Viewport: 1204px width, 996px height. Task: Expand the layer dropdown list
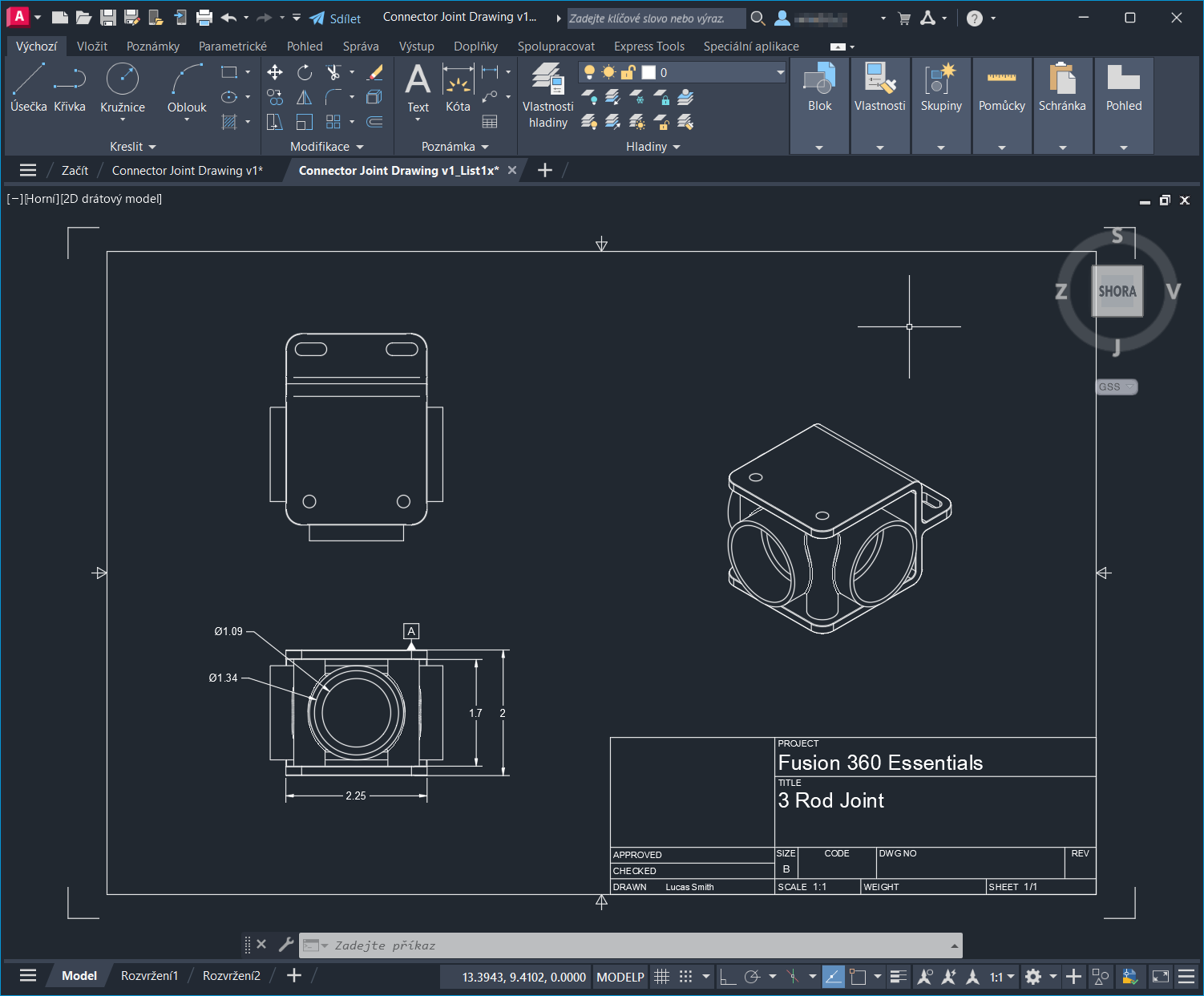[780, 72]
